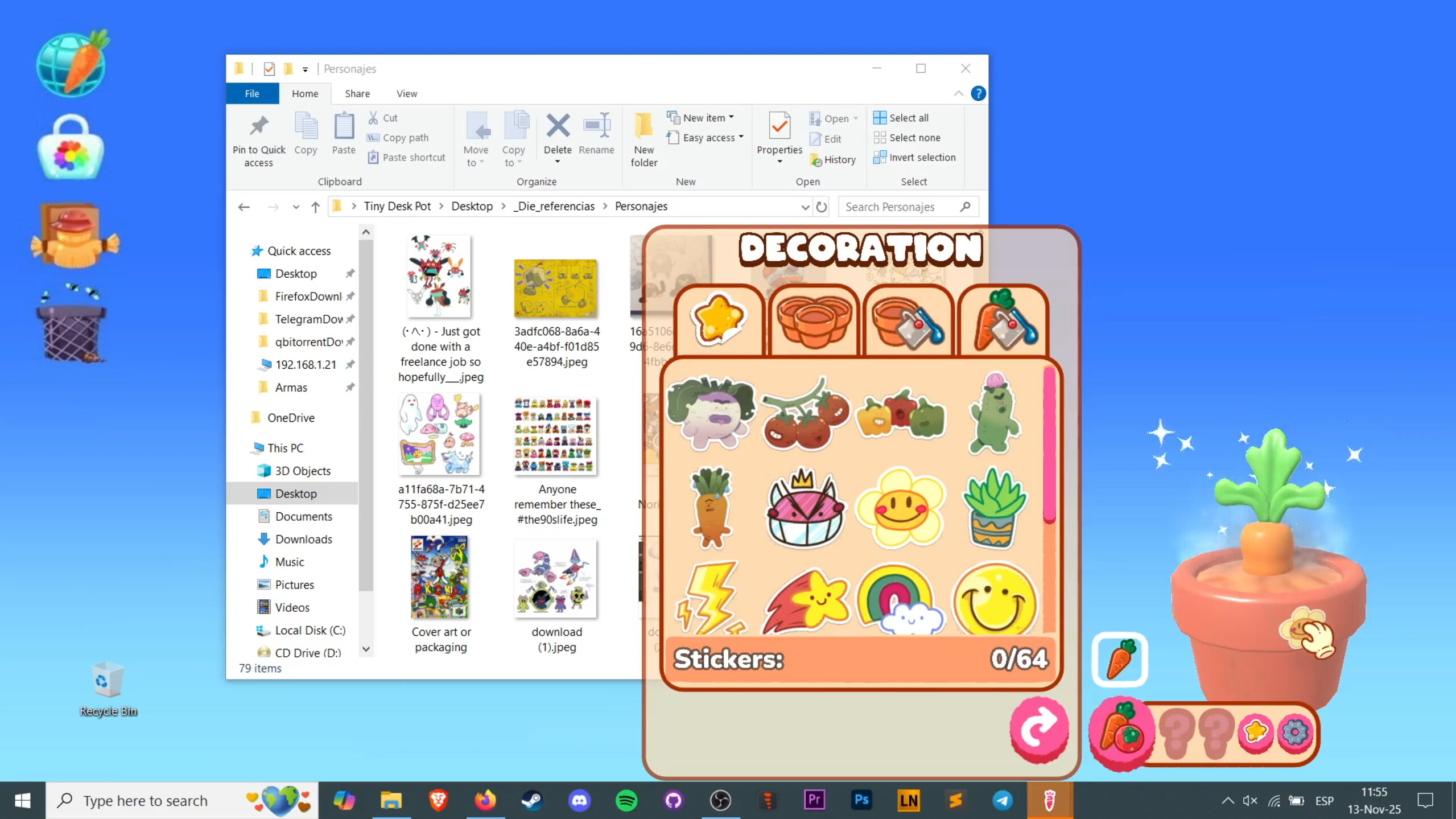Select the star stickers tab in Decoration panel
The width and height of the screenshot is (1456, 819).
pos(719,320)
